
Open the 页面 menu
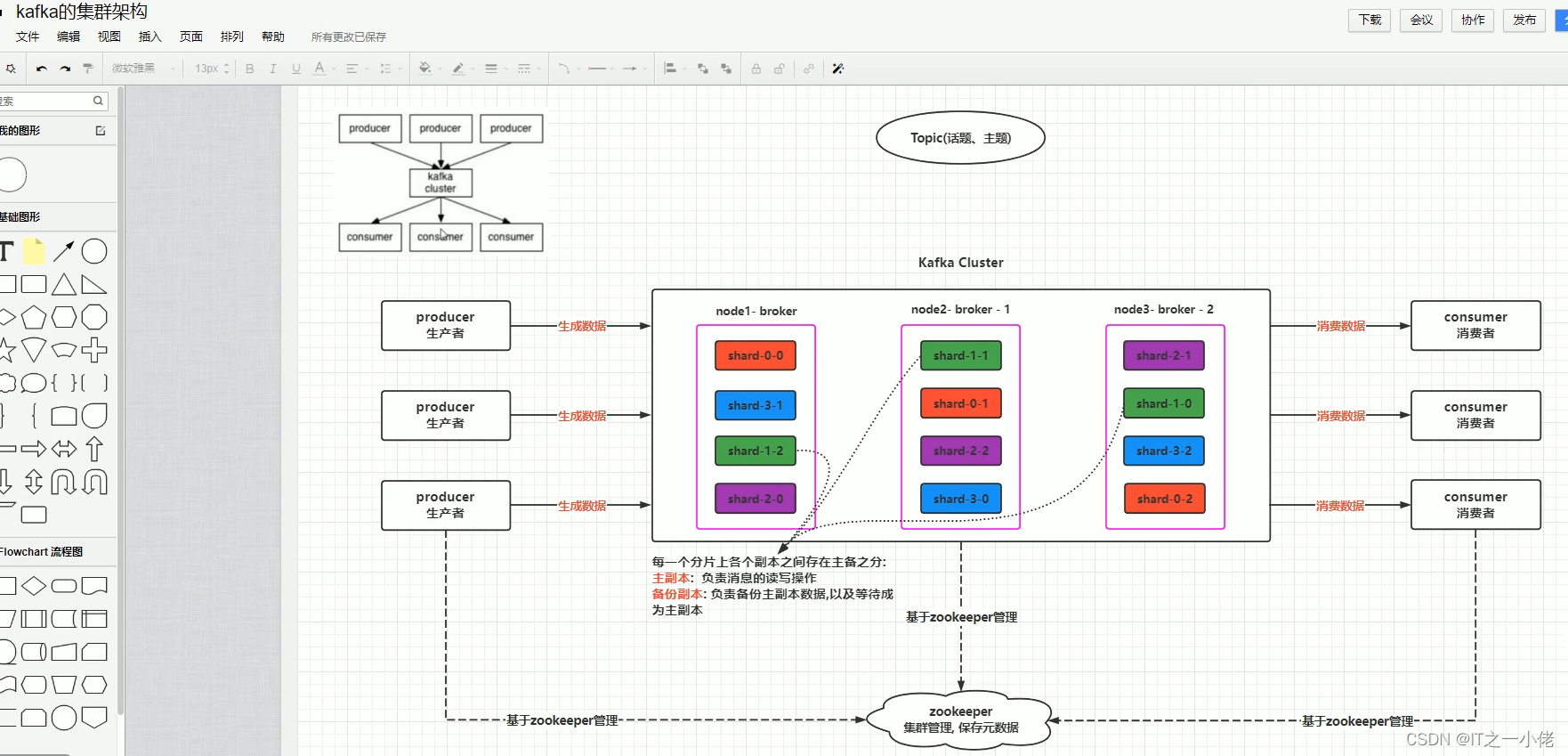[191, 37]
